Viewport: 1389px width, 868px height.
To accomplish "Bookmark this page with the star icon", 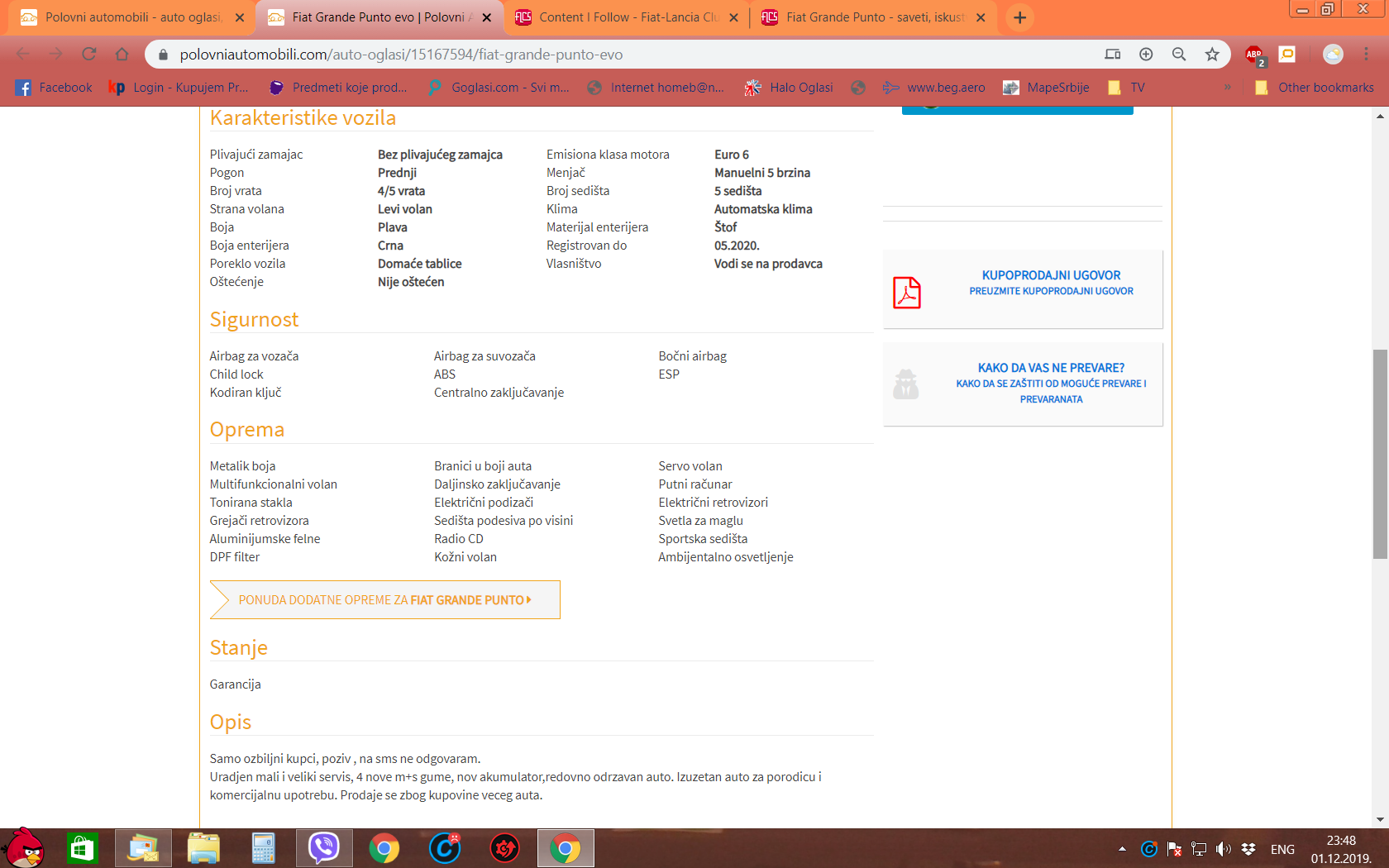I will [x=1212, y=54].
